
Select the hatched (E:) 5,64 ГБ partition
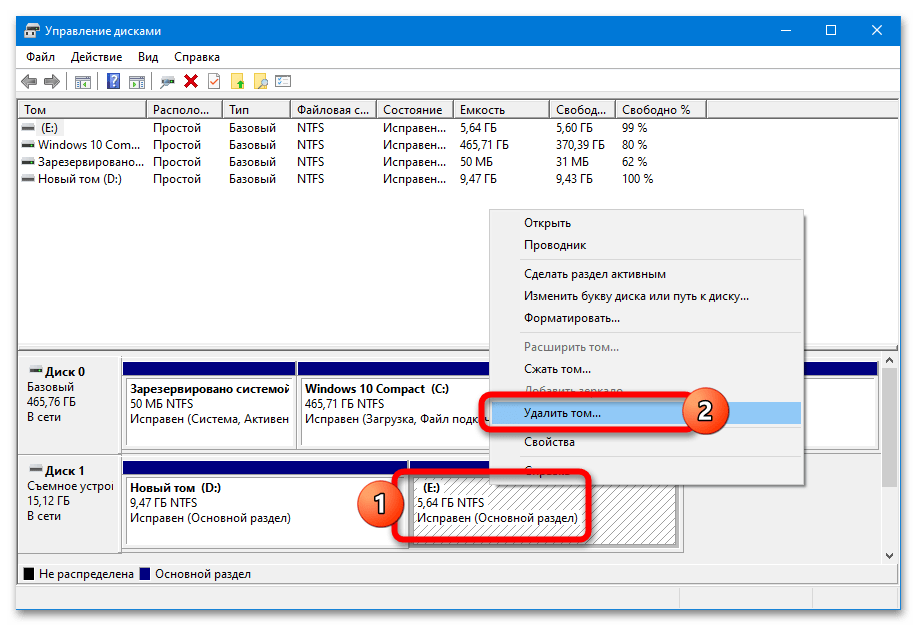(x=544, y=510)
